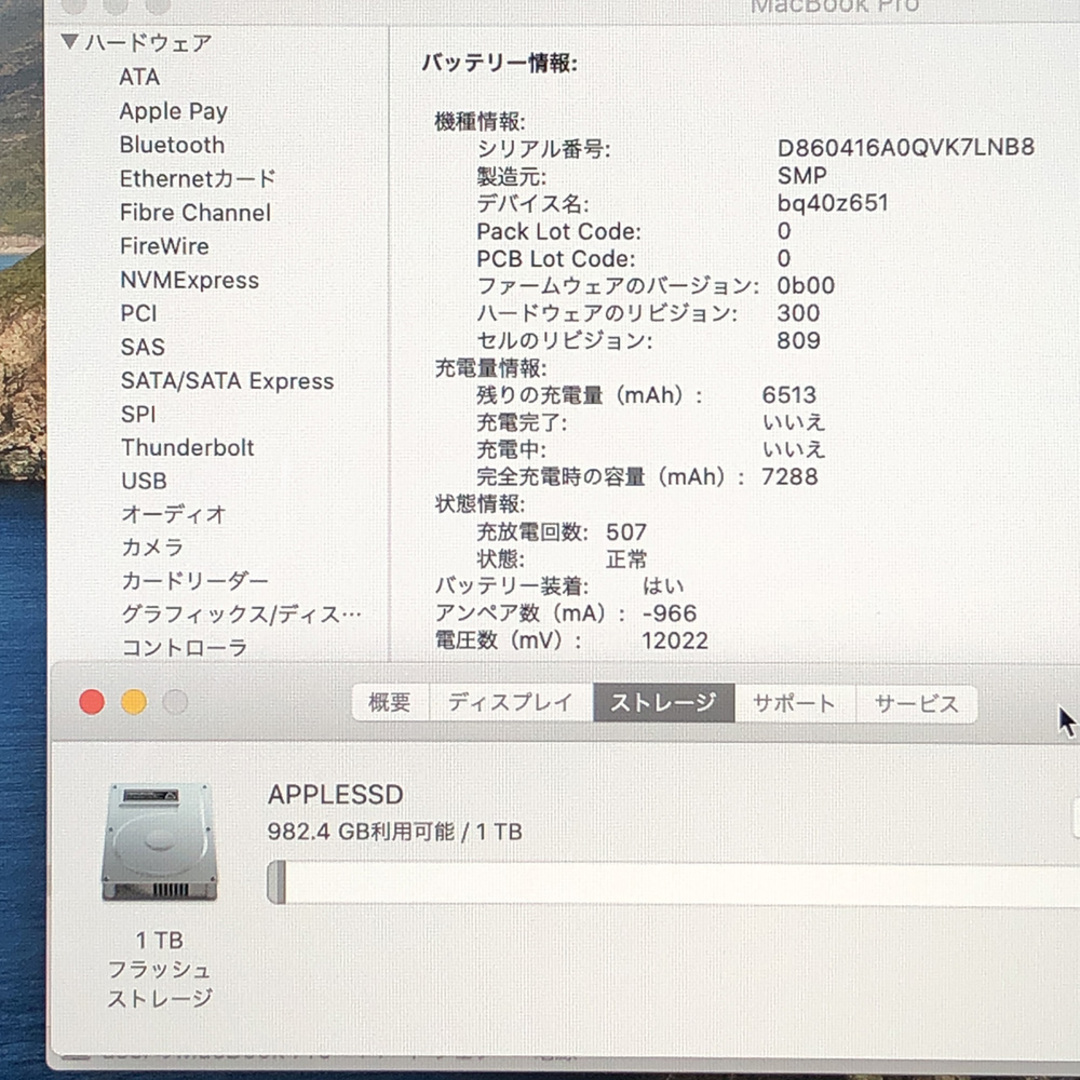The image size is (1080, 1080).
Task: Open the サポート tab
Action: (795, 703)
